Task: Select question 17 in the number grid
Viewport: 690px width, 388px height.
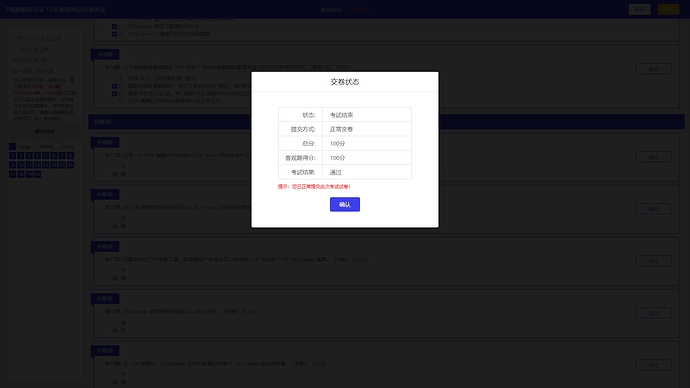Action: [x=12, y=175]
